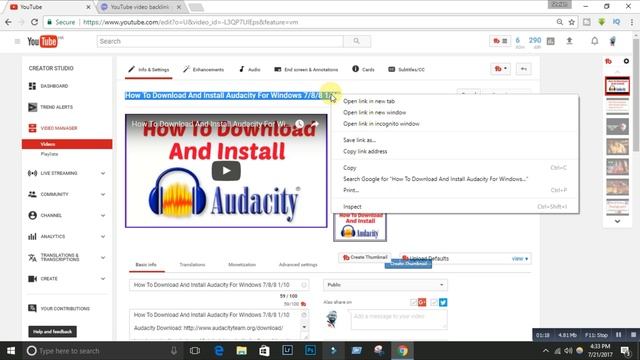The image size is (640, 360).
Task: Open the Advanced settings tab
Action: [298, 264]
